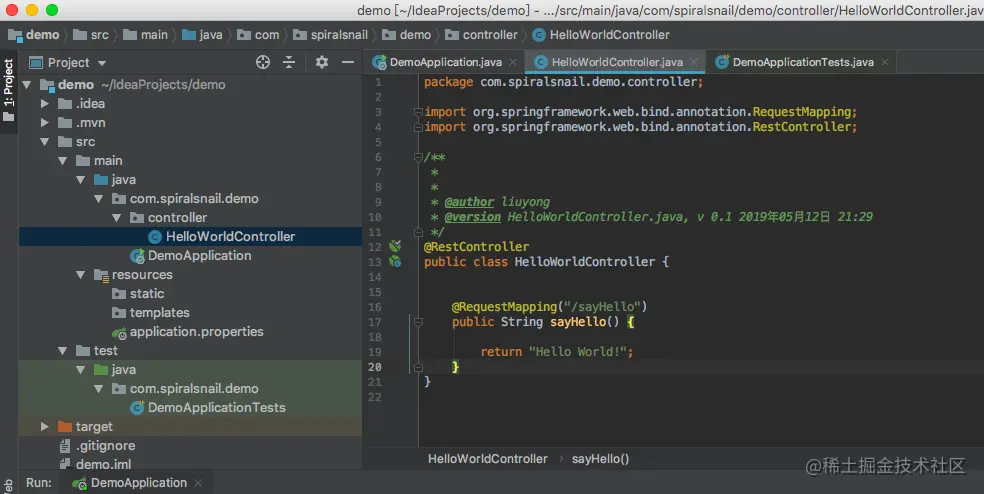Fold the Javadoc comment on line 6

[x=418, y=157]
